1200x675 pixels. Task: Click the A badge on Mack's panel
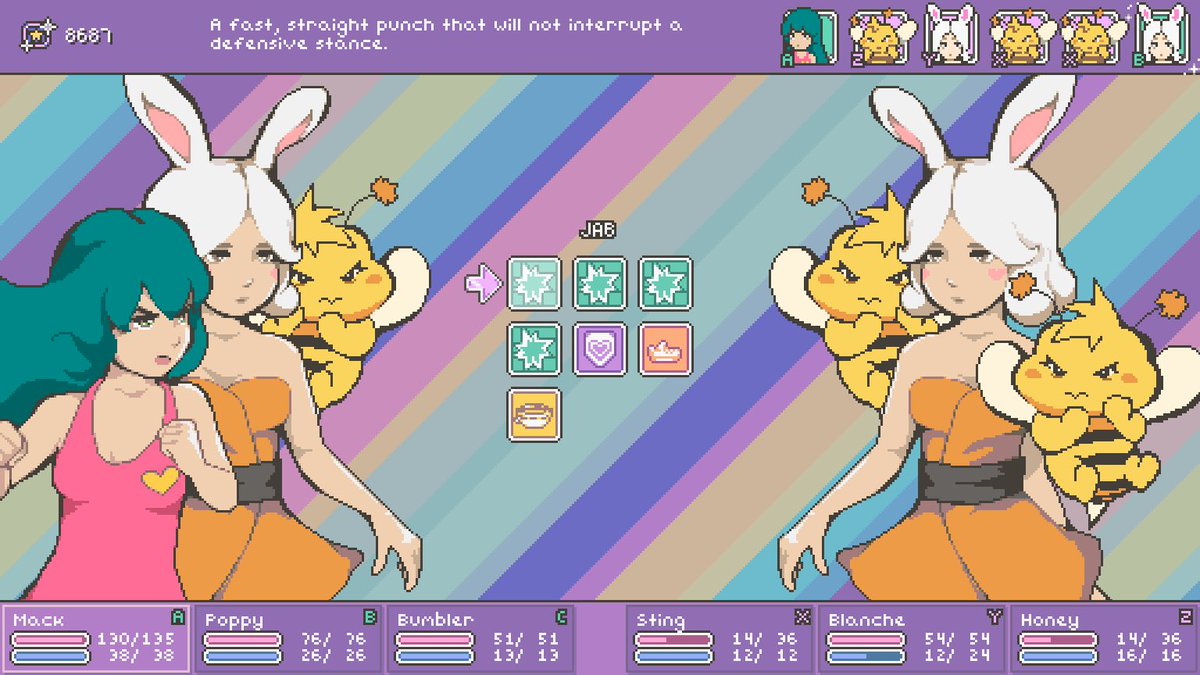coord(178,617)
